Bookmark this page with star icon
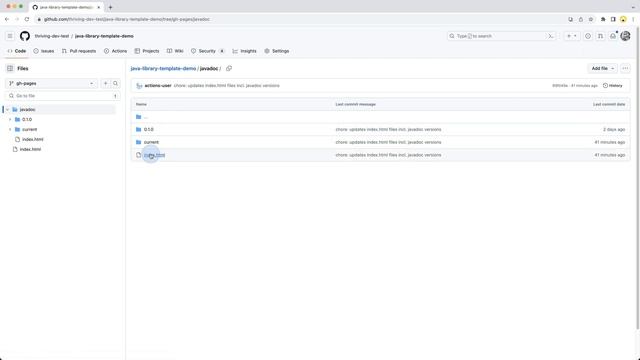This screenshot has width=640, height=360. click(x=591, y=19)
